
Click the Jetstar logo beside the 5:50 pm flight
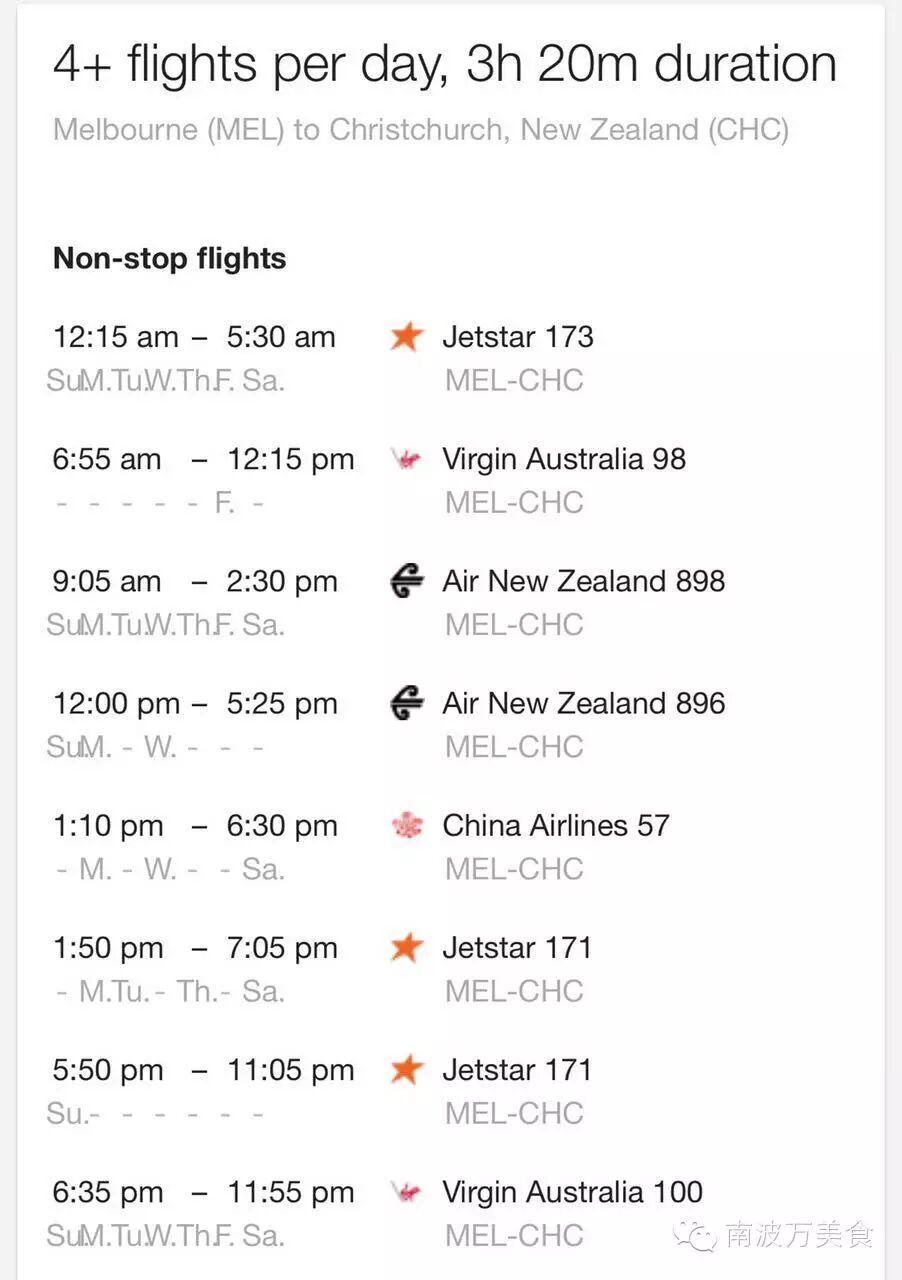pos(406,1069)
